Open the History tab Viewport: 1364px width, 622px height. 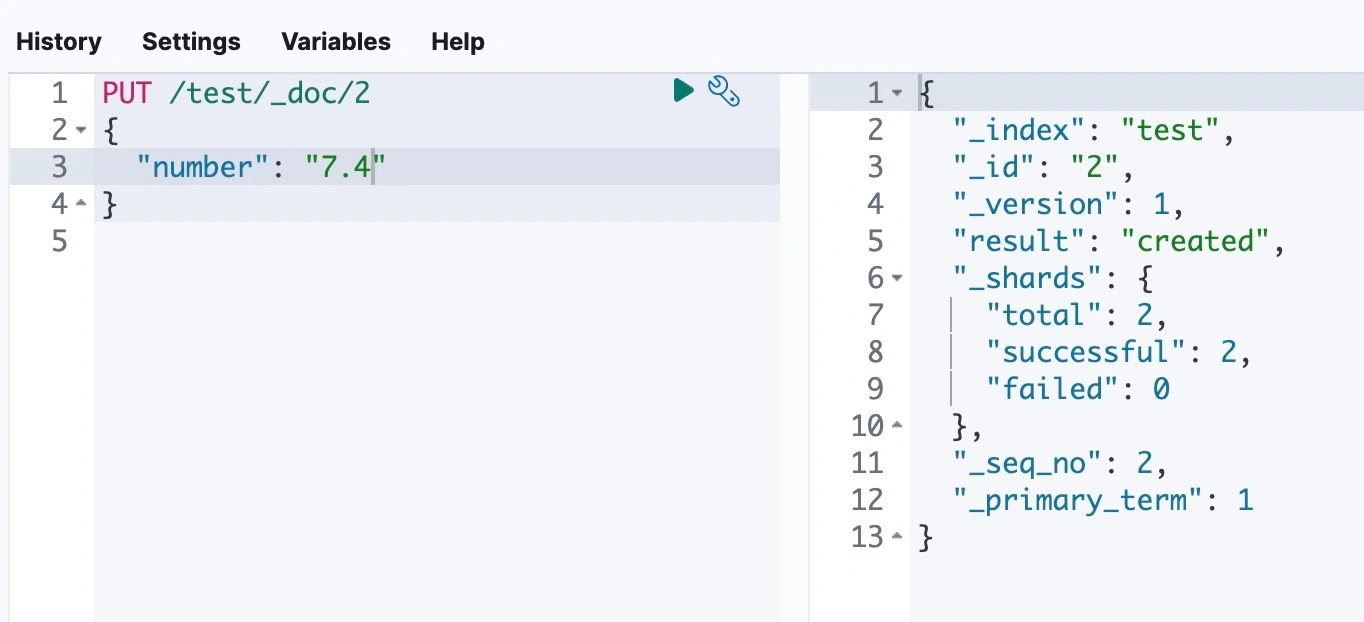[x=59, y=42]
